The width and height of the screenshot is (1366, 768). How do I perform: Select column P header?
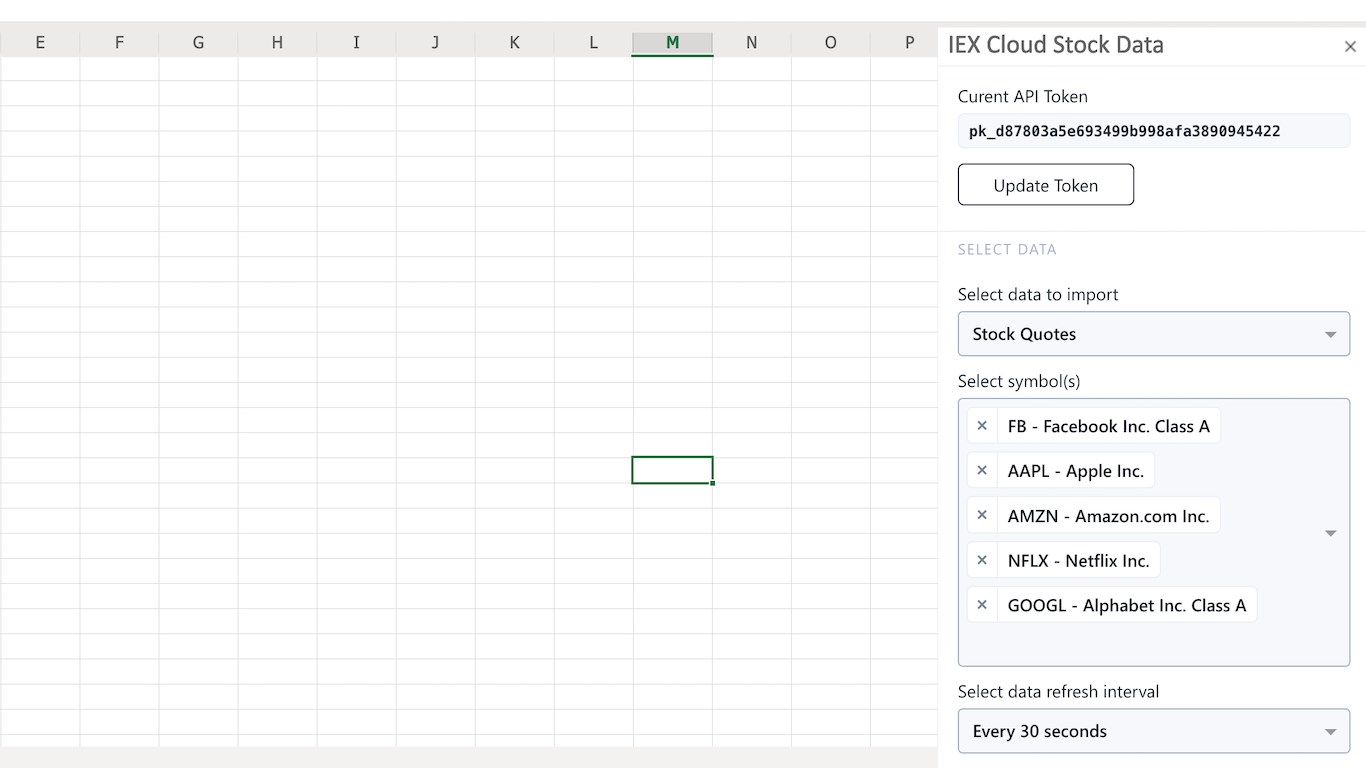click(x=904, y=42)
